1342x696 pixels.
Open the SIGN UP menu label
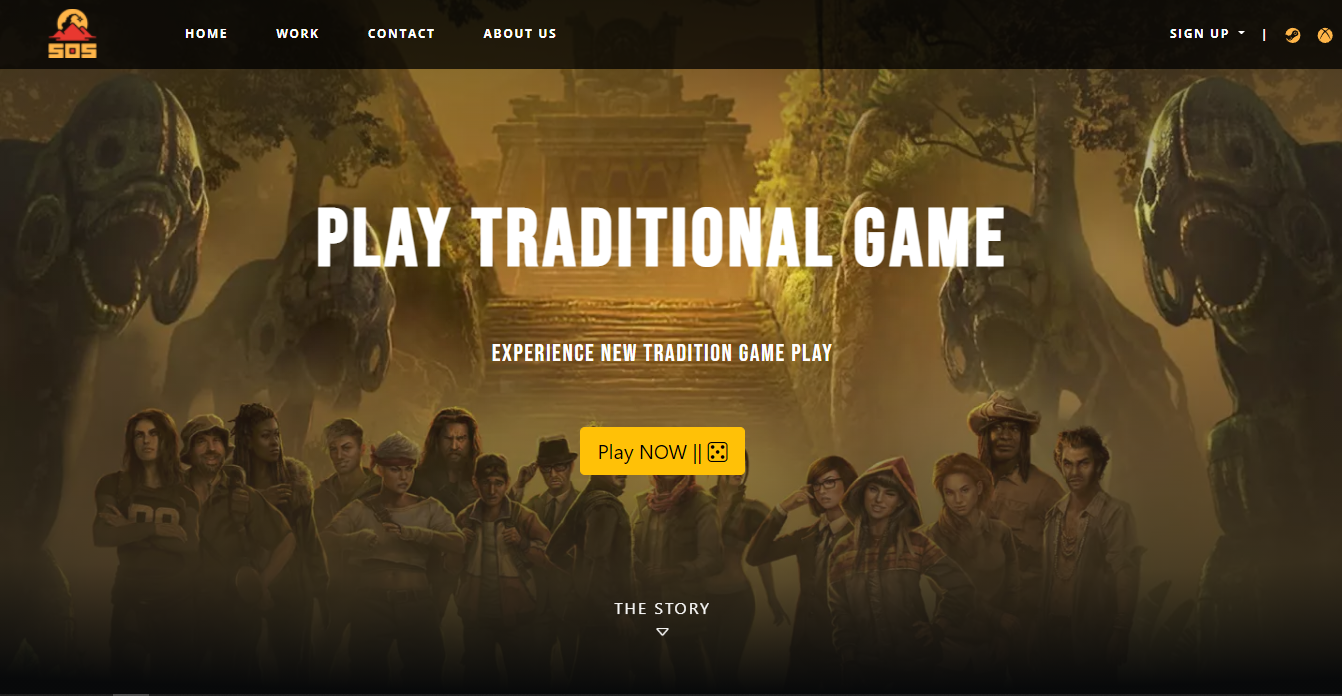pyautogui.click(x=1199, y=34)
